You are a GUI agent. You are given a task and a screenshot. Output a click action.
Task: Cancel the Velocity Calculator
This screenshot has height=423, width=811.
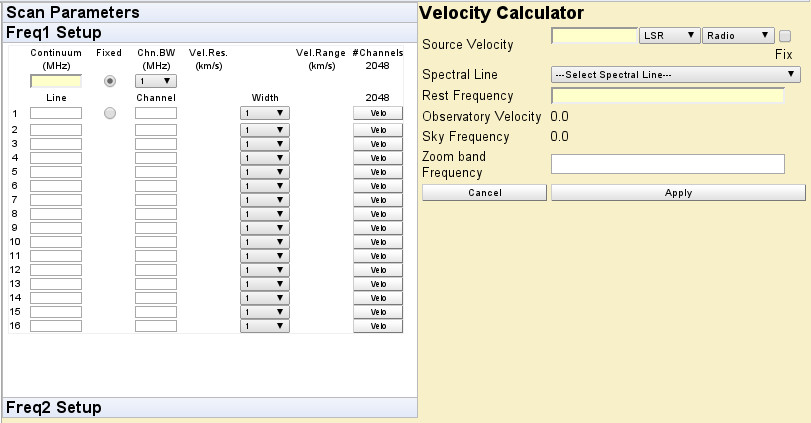(484, 193)
